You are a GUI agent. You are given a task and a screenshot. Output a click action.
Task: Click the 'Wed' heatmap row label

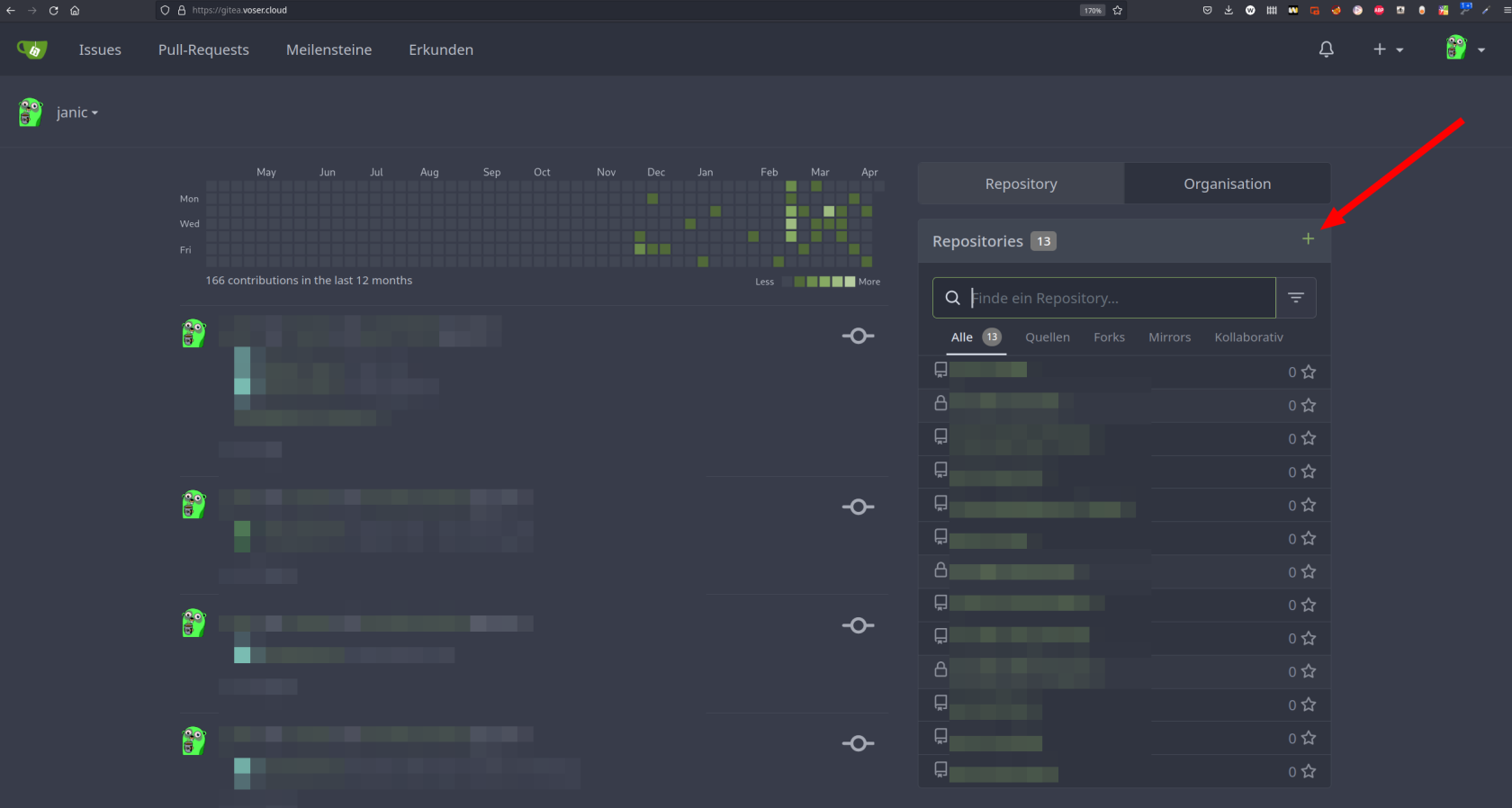(x=190, y=224)
